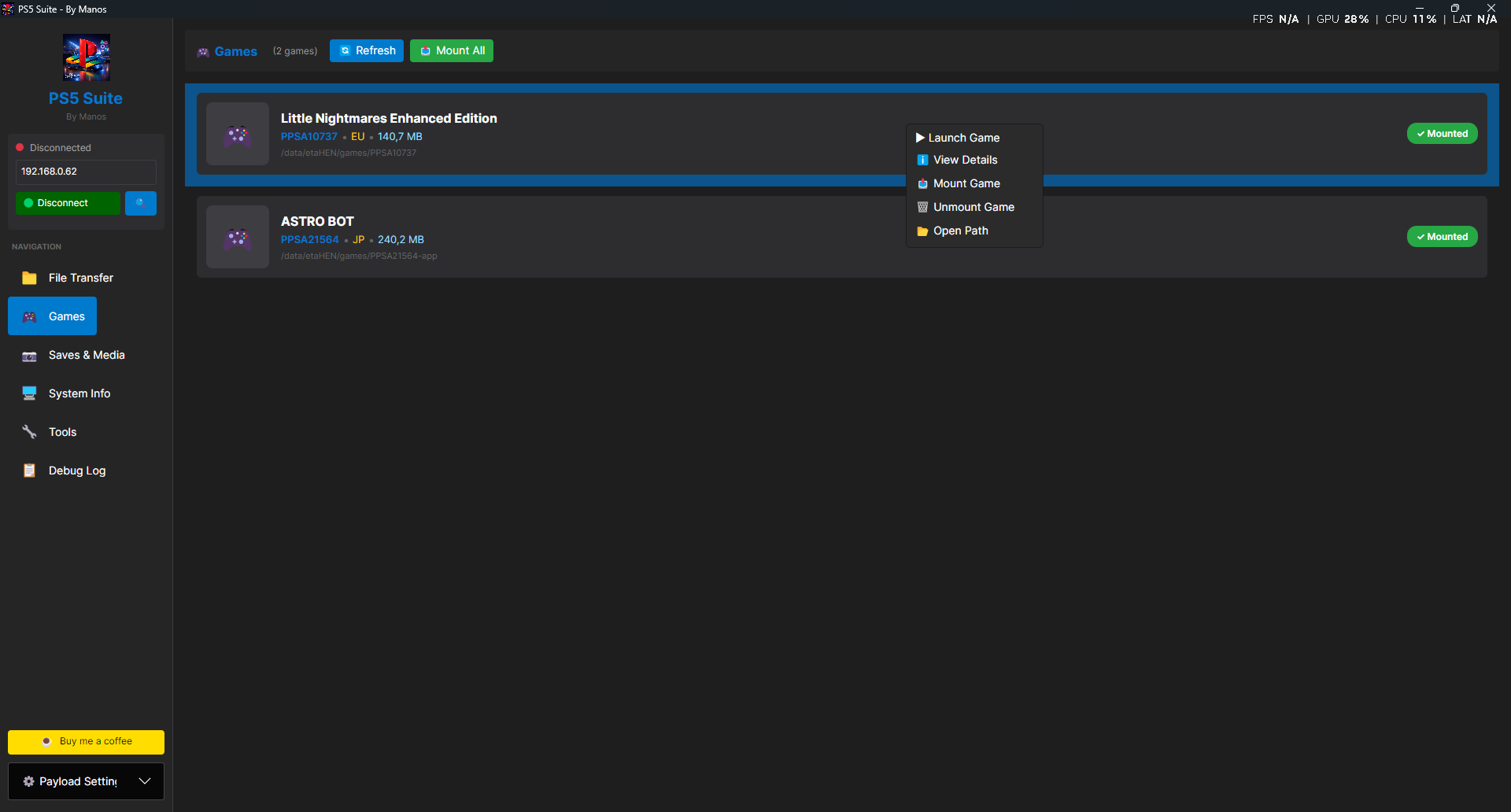The width and height of the screenshot is (1511, 812).
Task: Click the Little Nightmares Enhanced Edition title
Action: tap(389, 118)
